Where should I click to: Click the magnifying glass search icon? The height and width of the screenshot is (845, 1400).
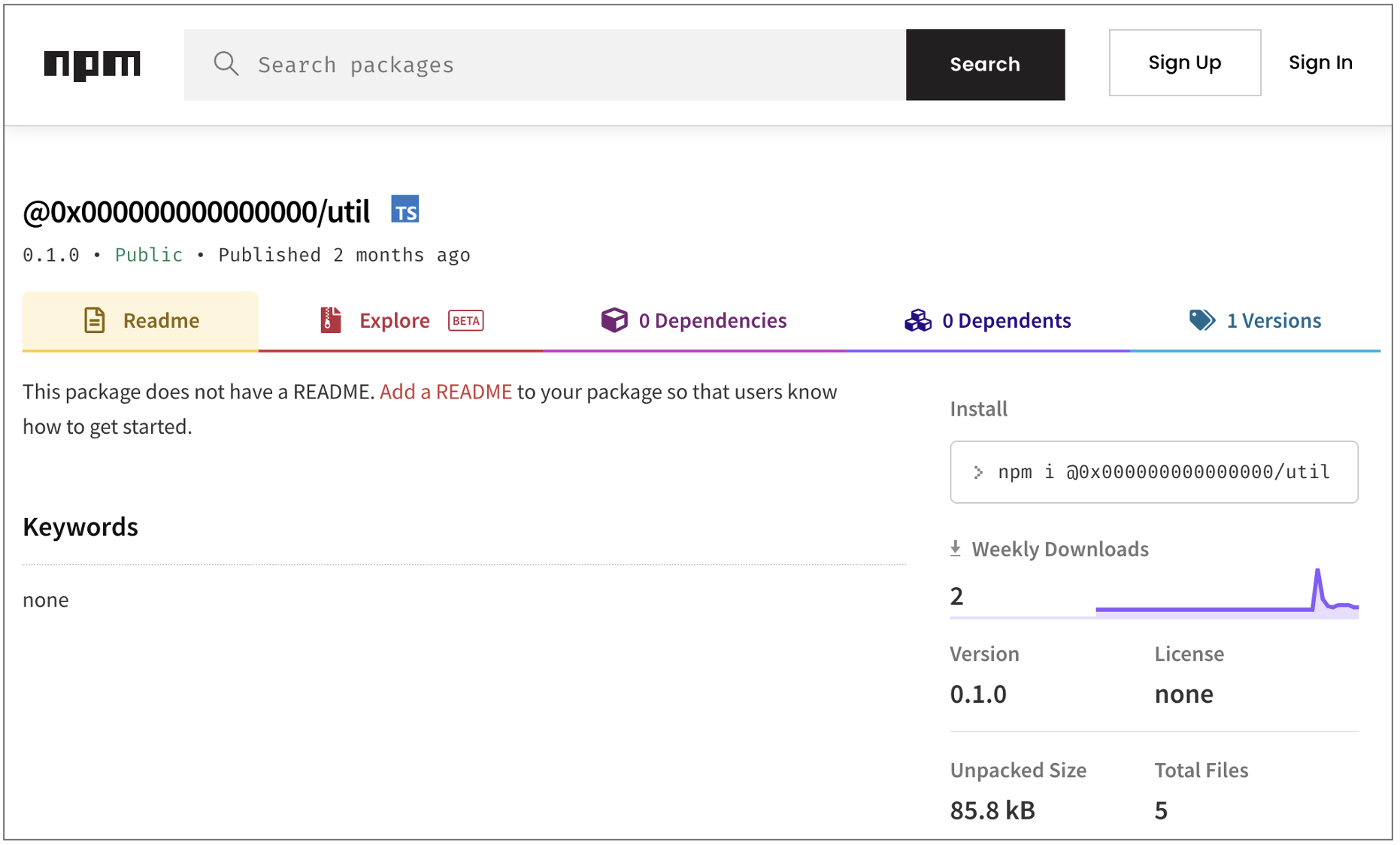[x=226, y=65]
